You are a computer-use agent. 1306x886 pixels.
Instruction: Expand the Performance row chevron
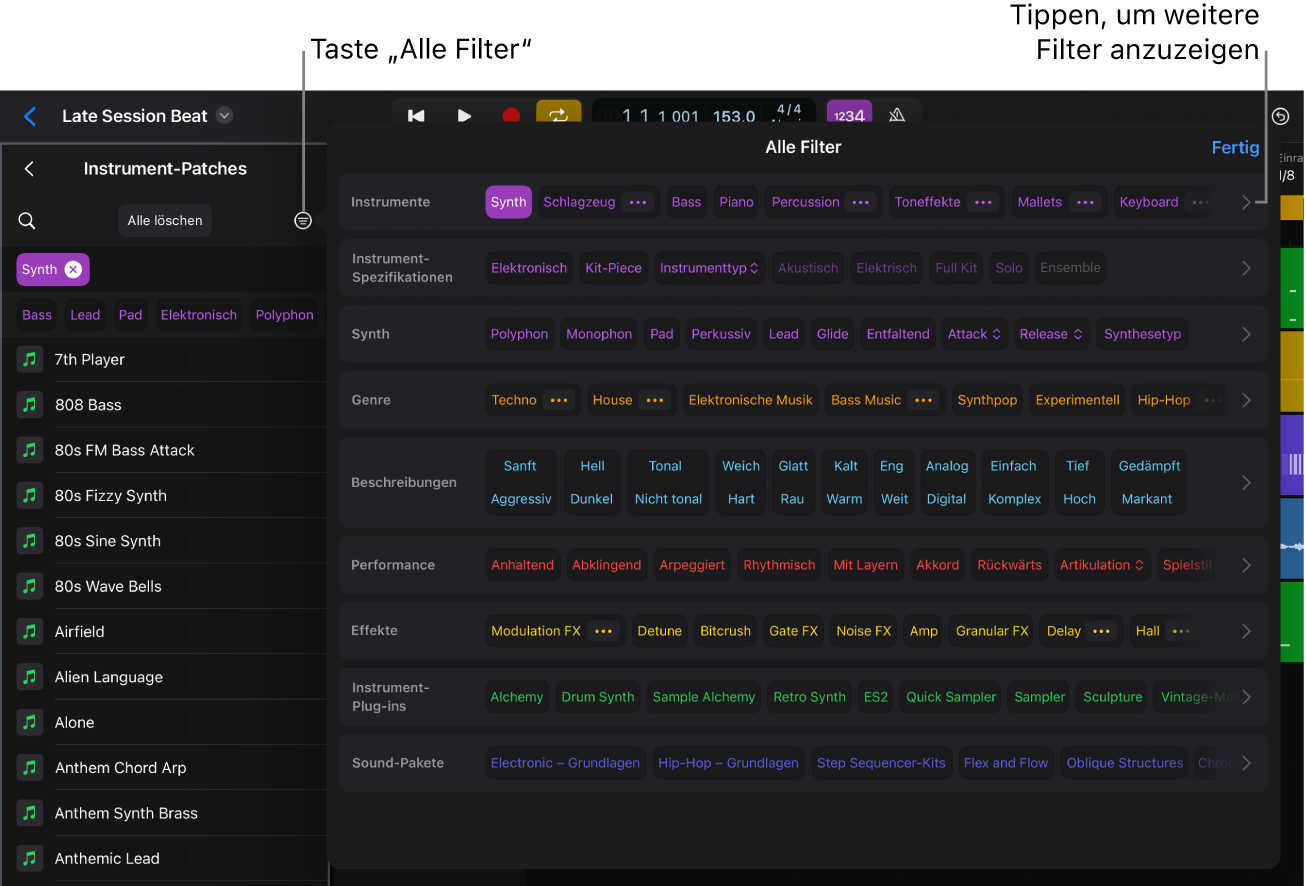click(x=1246, y=565)
